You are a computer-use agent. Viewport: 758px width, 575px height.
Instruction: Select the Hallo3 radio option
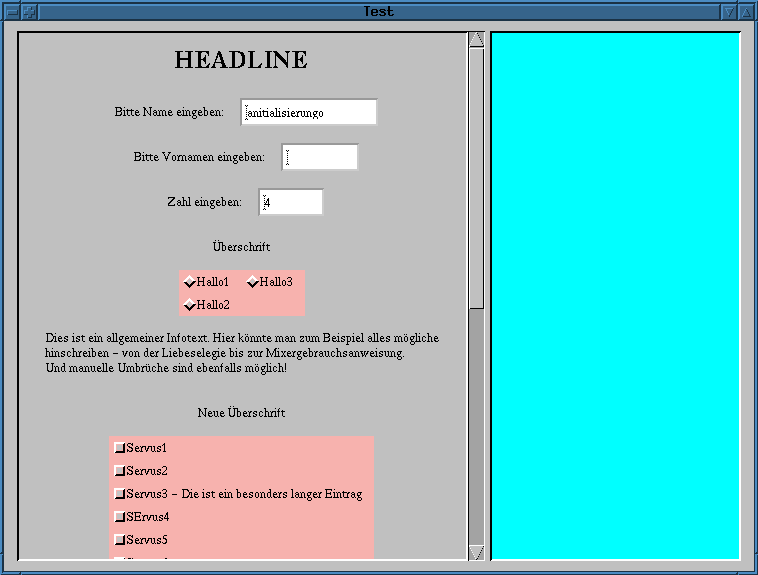pos(253,282)
